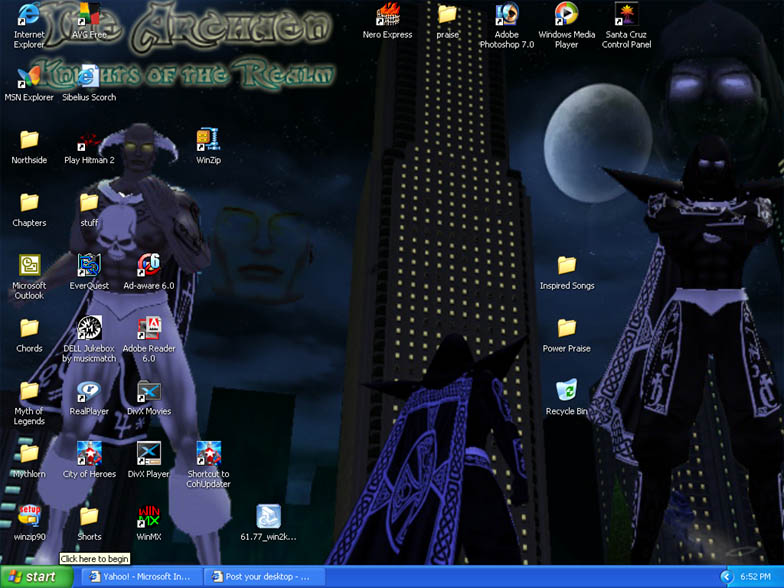Switch to the Yahoo! Internet Explorer taskbar window
Screen dimensions: 784x588
coord(142,576)
